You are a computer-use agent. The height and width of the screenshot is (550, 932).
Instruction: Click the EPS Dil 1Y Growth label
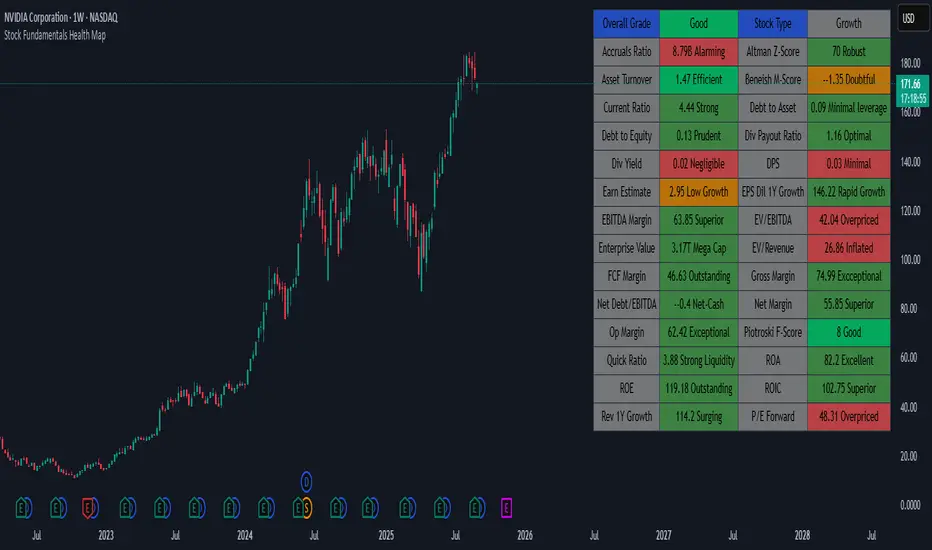(x=773, y=192)
